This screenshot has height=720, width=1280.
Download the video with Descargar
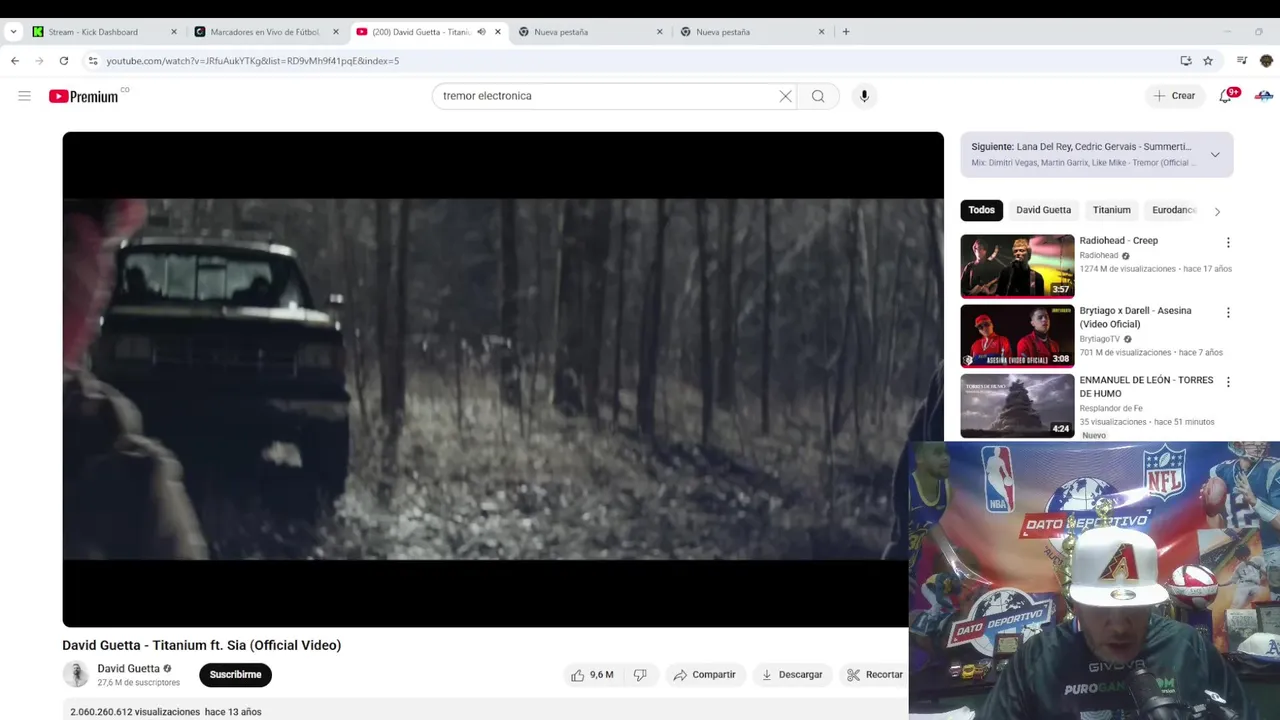pyautogui.click(x=792, y=675)
